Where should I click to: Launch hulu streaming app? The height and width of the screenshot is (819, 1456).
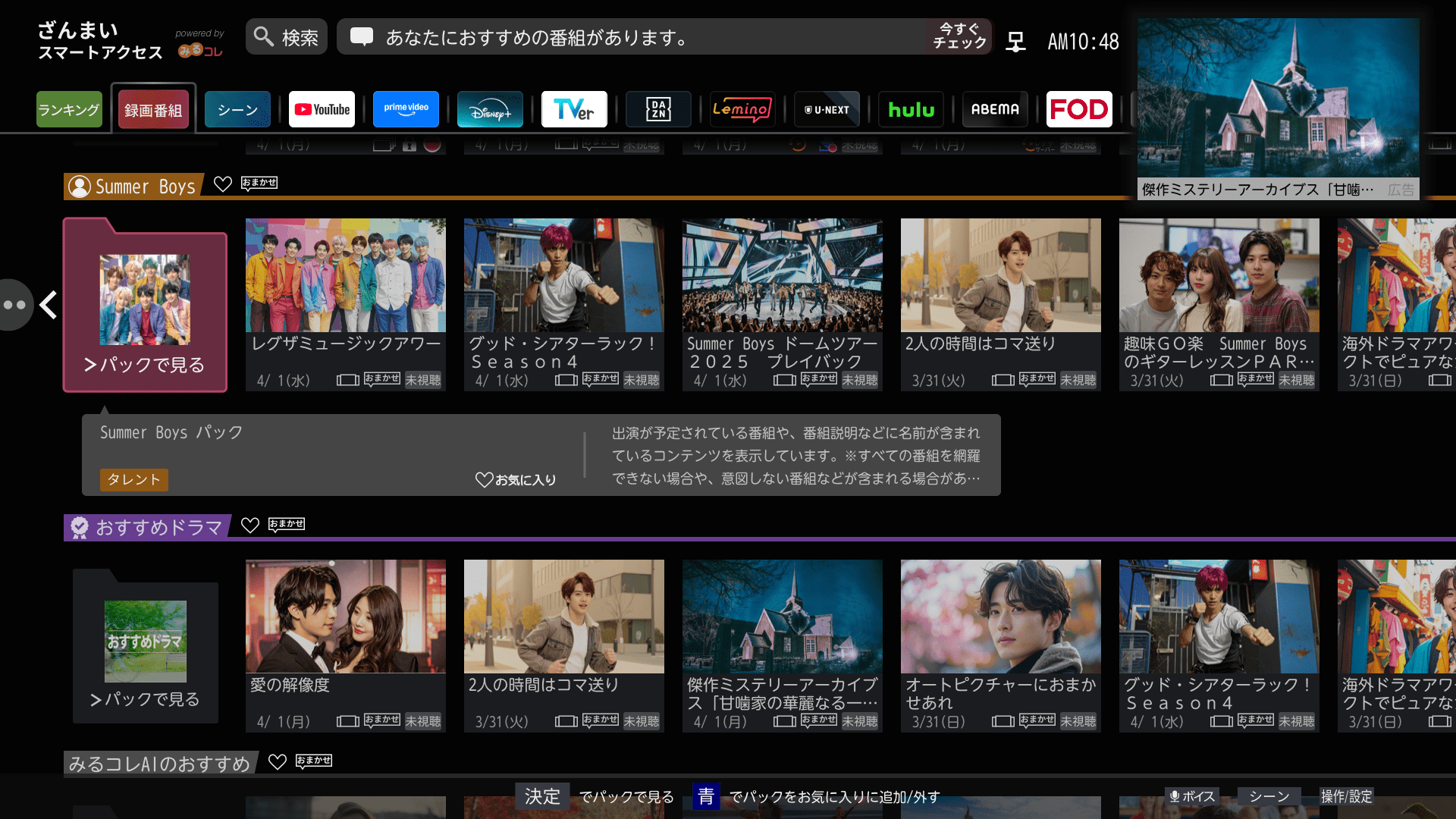click(911, 109)
